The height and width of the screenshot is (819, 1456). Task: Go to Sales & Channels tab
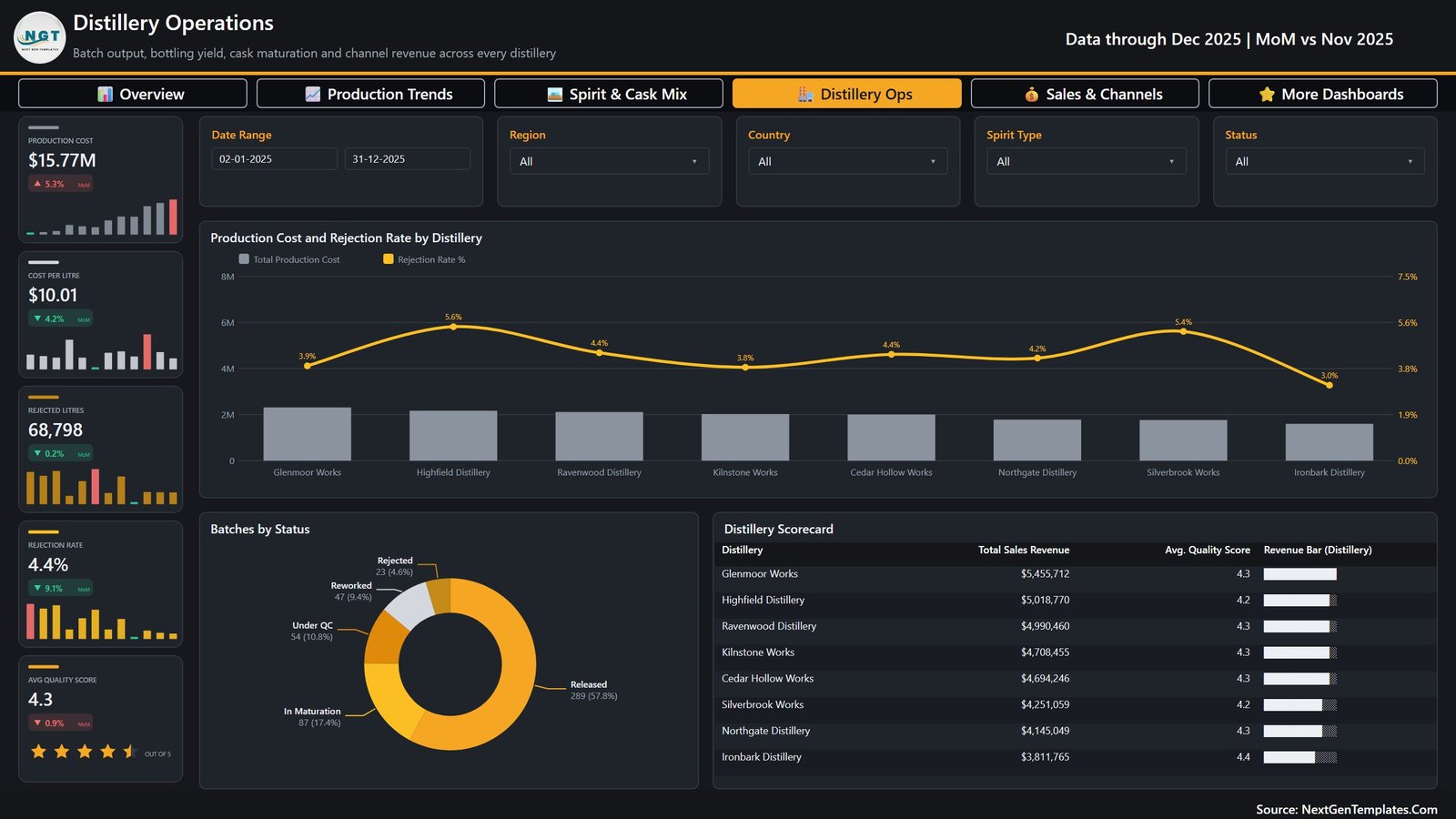pyautogui.click(x=1085, y=94)
